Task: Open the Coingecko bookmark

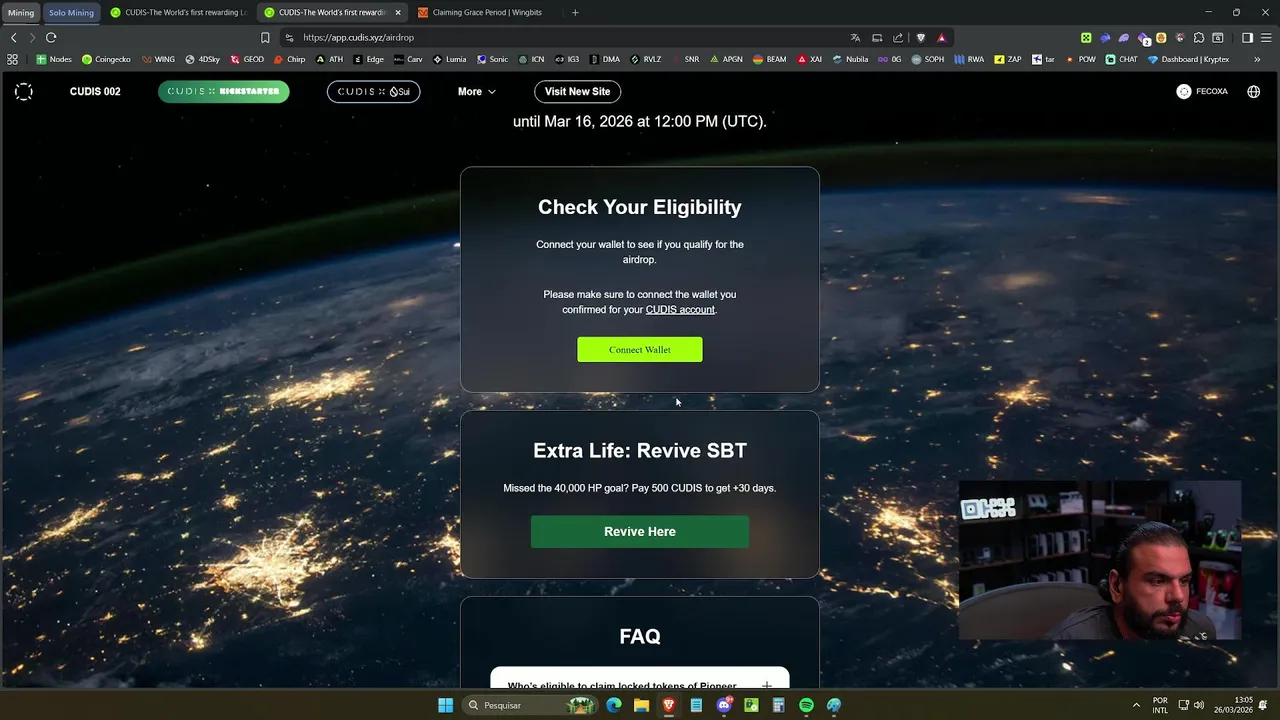Action: (x=106, y=59)
